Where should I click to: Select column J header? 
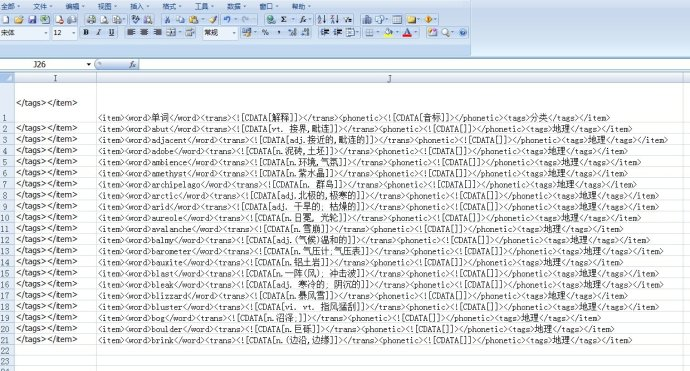point(389,78)
